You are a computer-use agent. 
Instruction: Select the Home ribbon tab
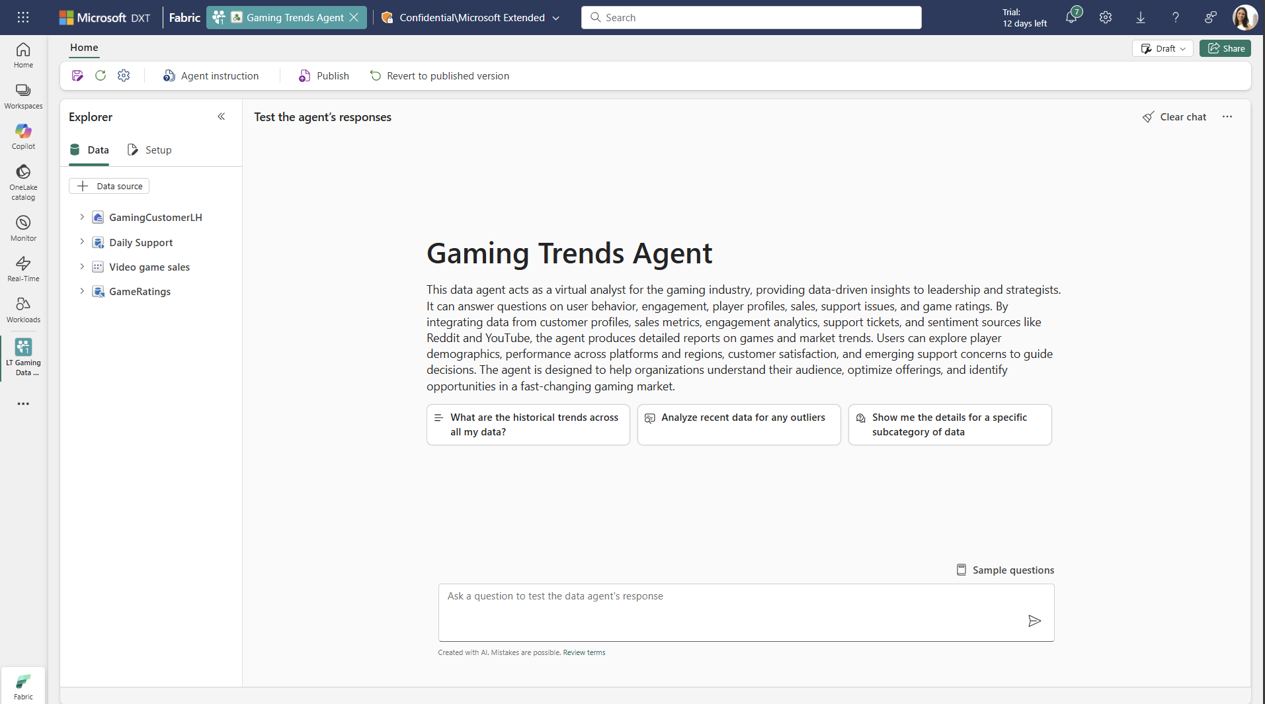pos(84,47)
